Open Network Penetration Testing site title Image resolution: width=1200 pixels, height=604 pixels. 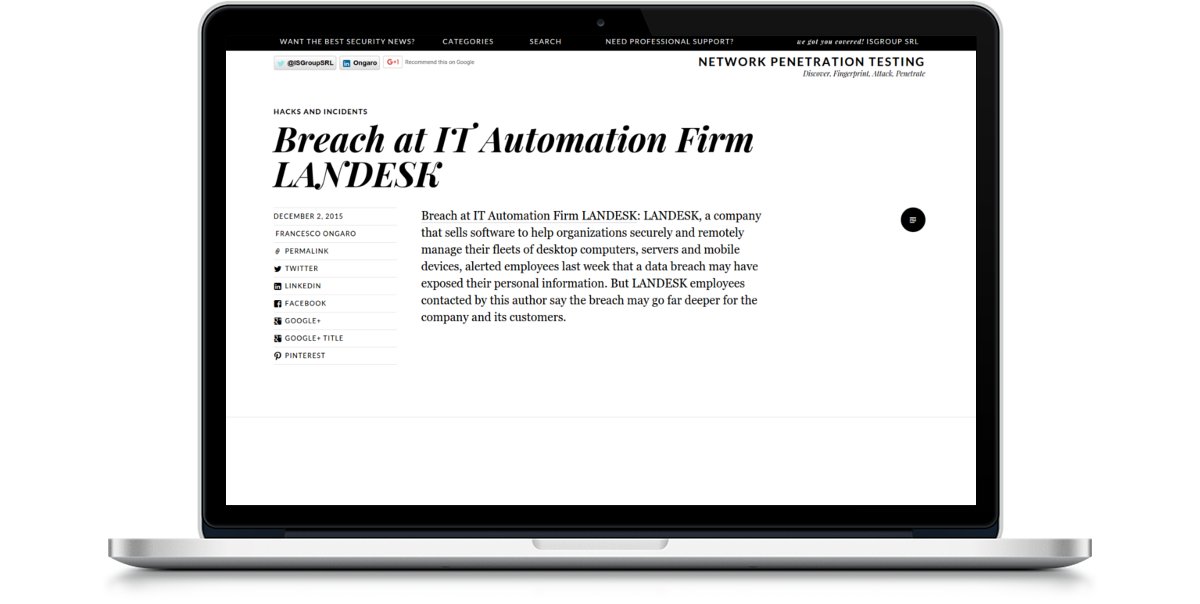point(811,62)
